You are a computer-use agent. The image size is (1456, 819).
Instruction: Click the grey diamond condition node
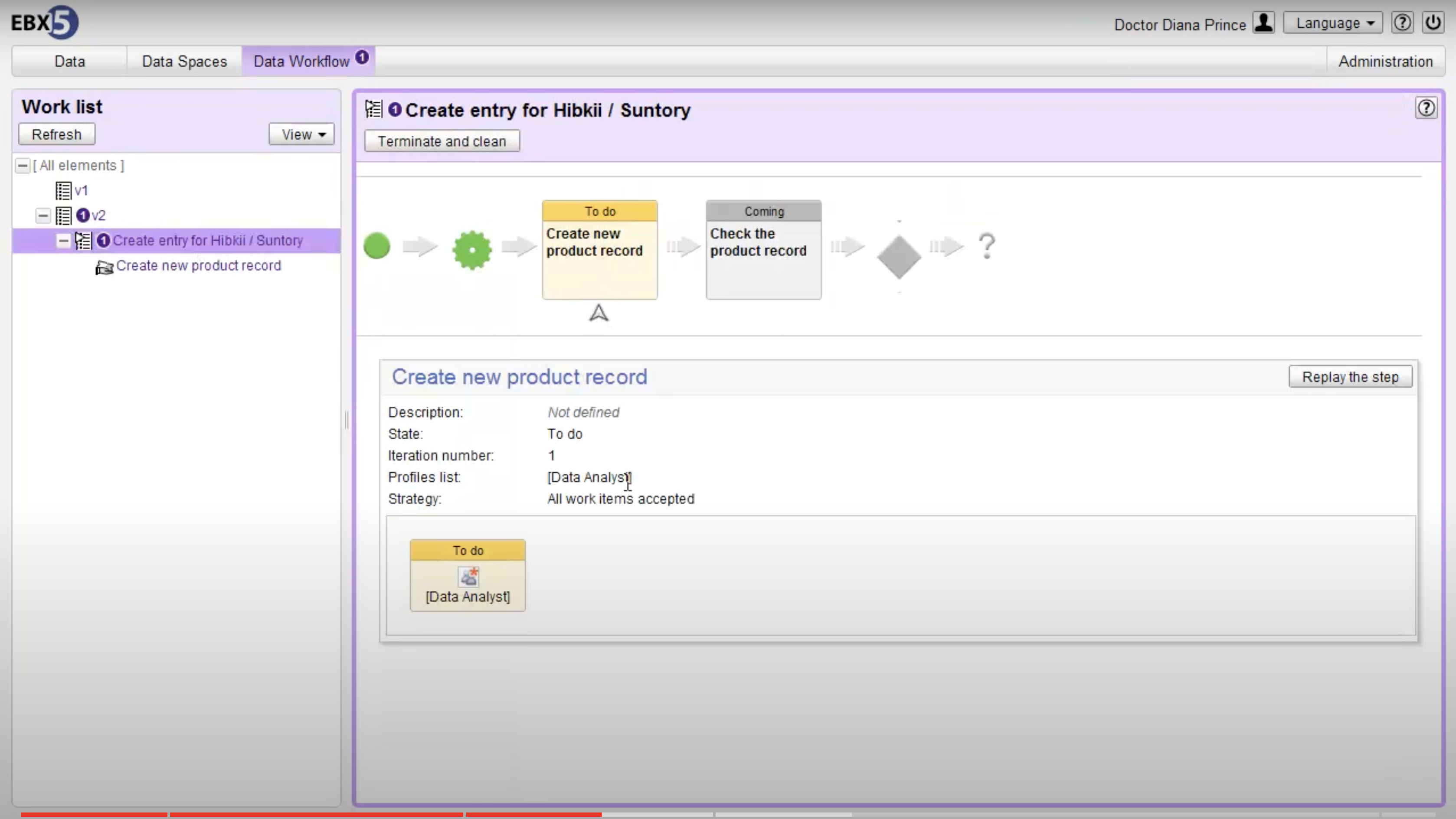click(x=899, y=257)
